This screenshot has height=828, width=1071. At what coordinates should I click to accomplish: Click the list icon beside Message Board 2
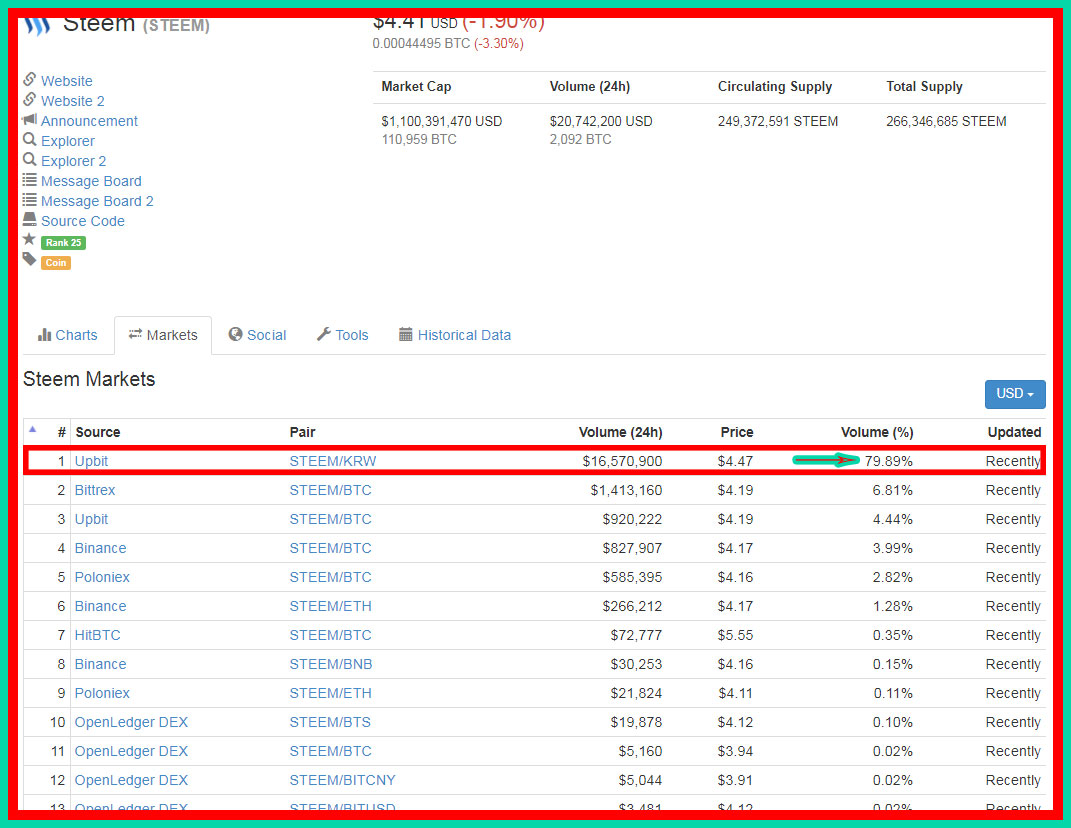coord(29,199)
